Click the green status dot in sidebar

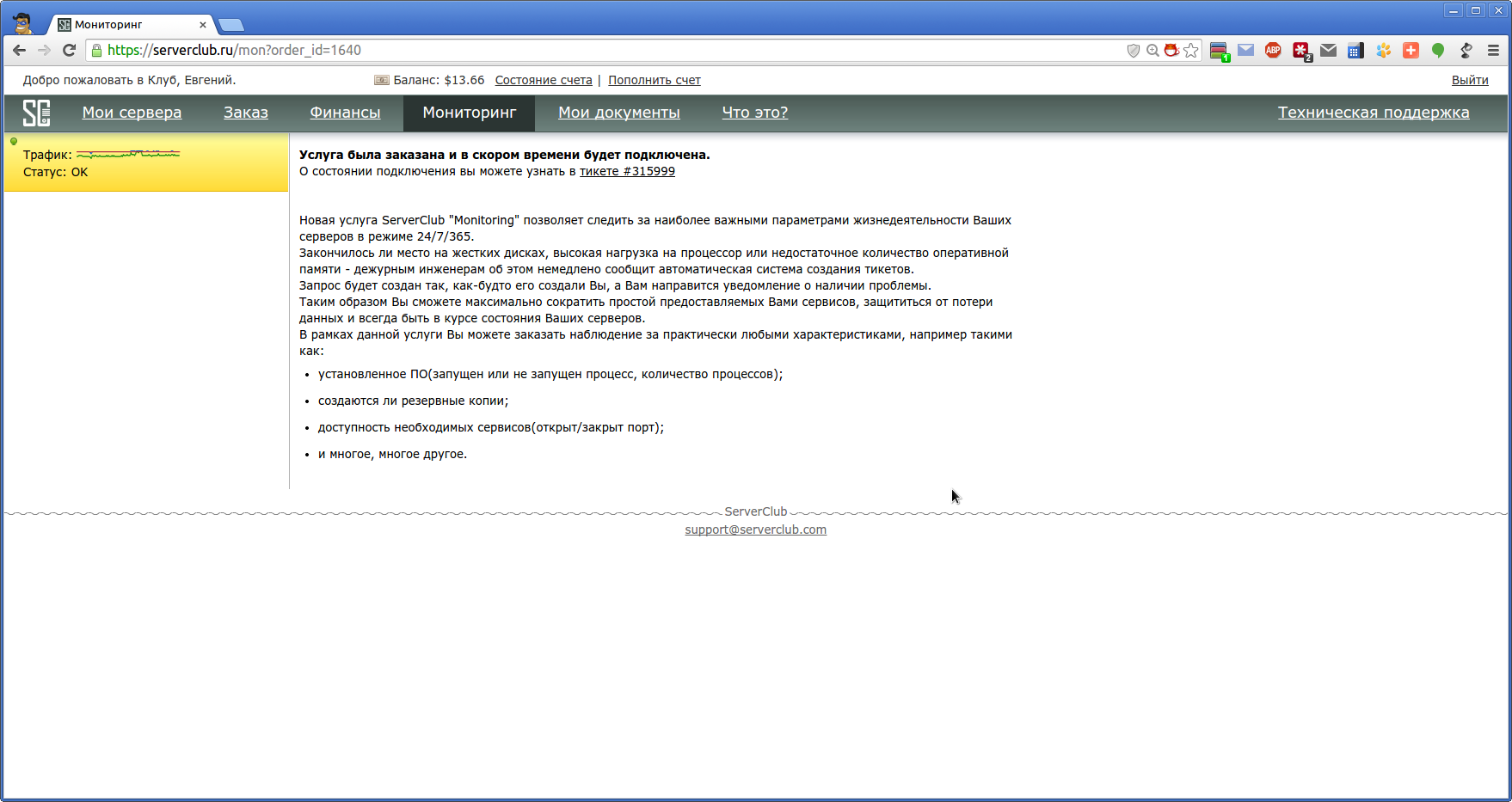14,141
